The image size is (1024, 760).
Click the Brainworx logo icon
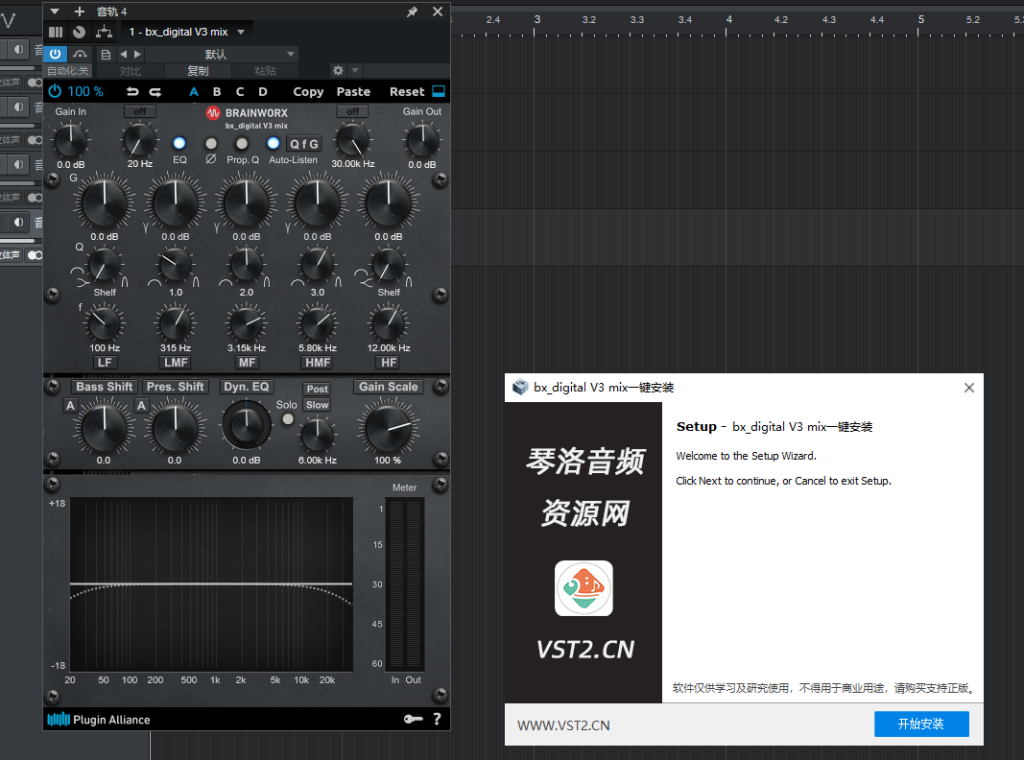213,114
